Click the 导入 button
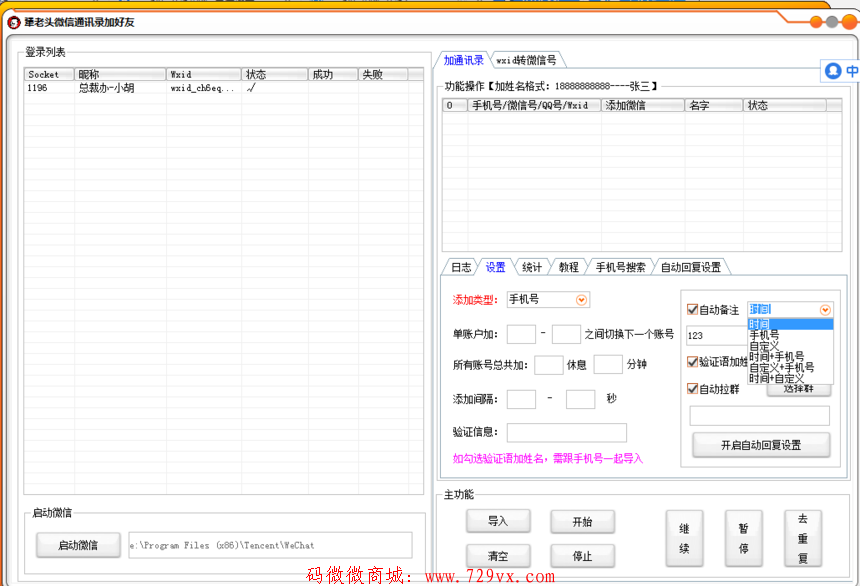Viewport: 860px width, 586px height. pos(498,521)
